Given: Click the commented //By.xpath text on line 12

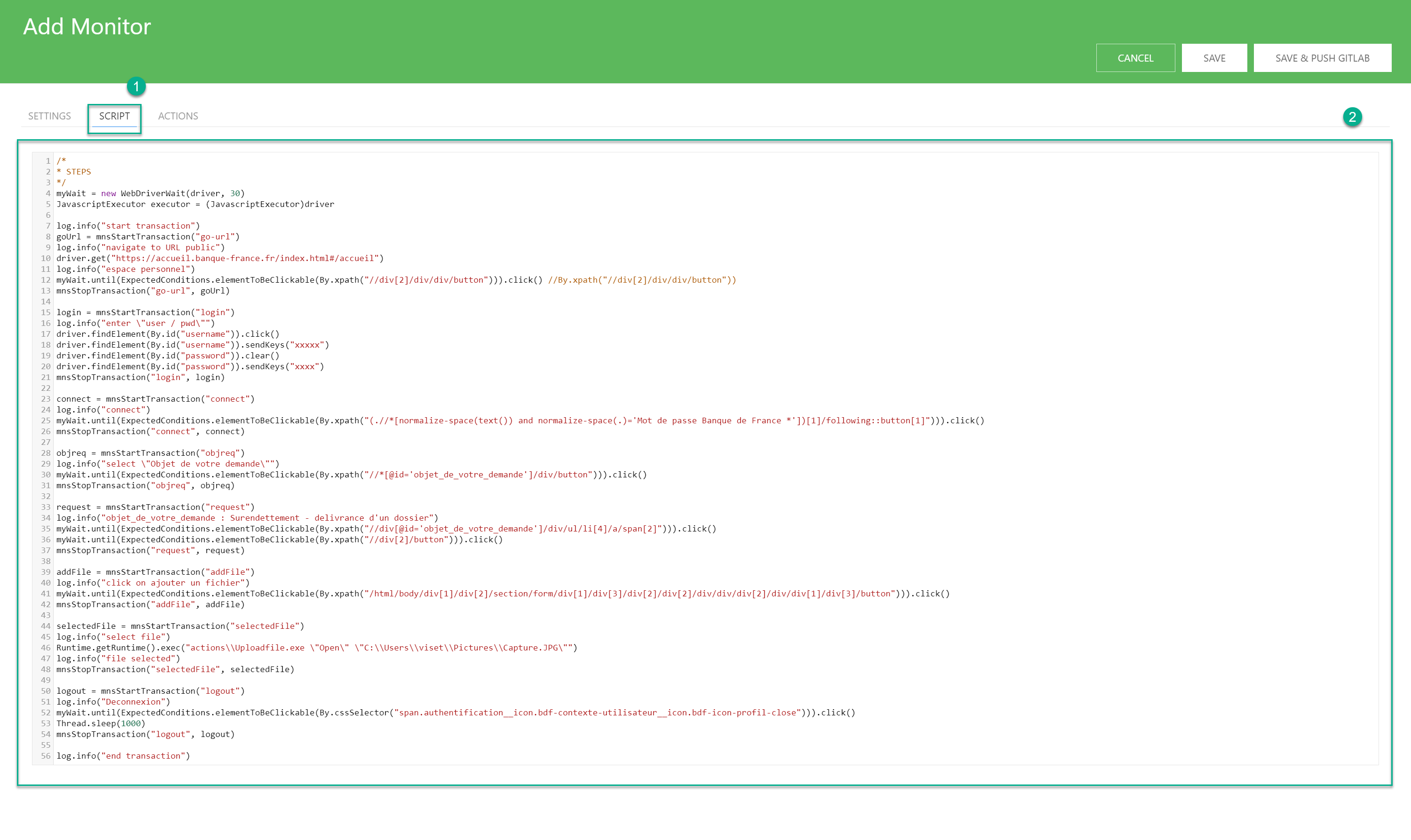Looking at the screenshot, I should (642, 280).
